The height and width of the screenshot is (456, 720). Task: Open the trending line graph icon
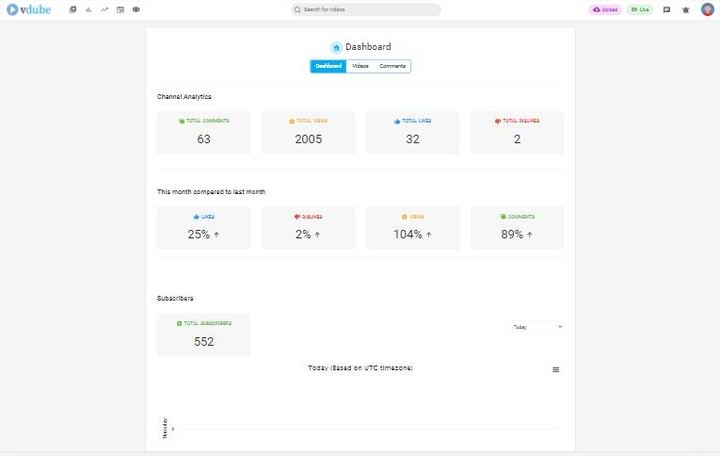click(x=104, y=9)
